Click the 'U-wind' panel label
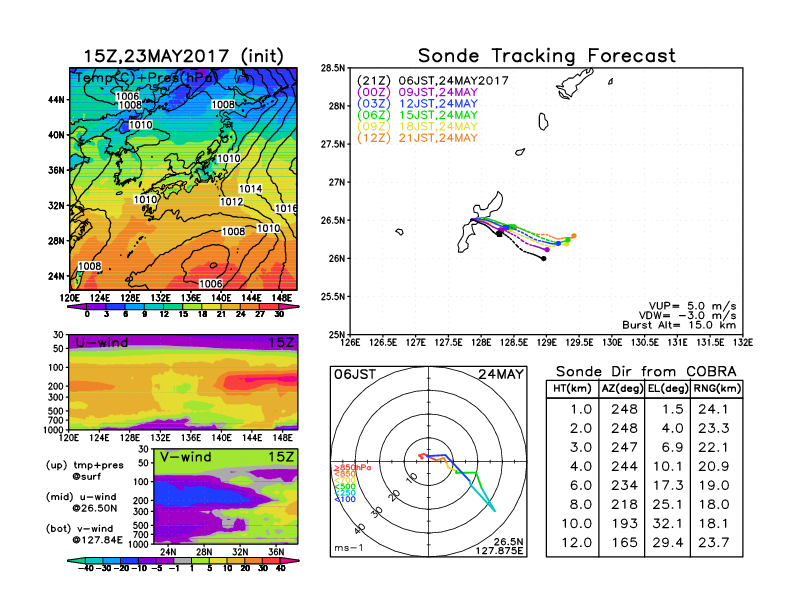The width and height of the screenshot is (792, 612). pyautogui.click(x=102, y=342)
